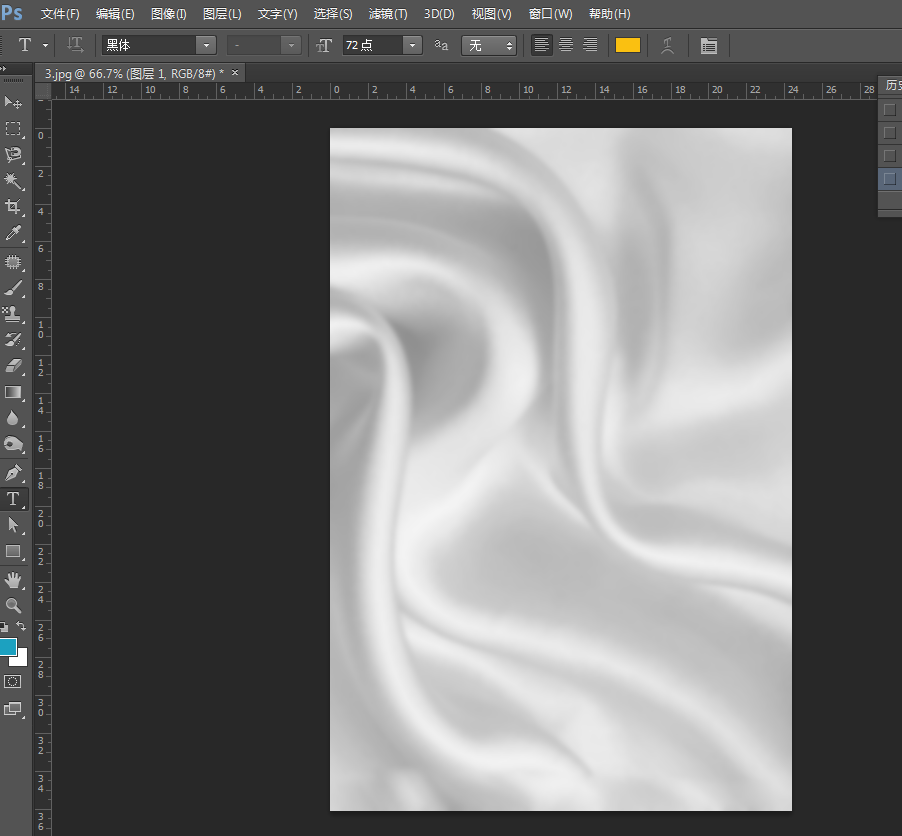Image resolution: width=902 pixels, height=836 pixels.
Task: Select the Brush tool
Action: 13,288
